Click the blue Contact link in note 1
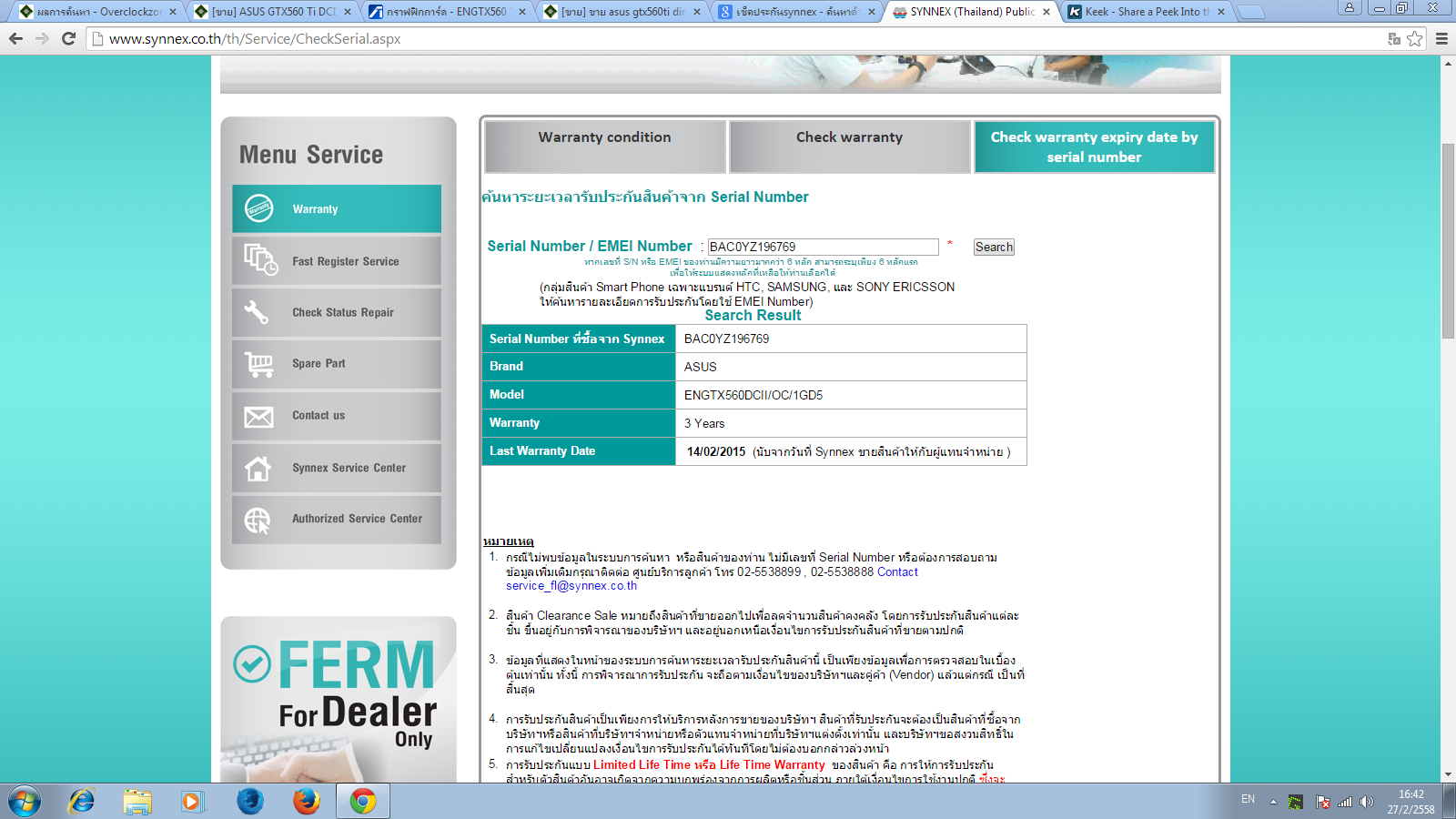Viewport: 1456px width, 819px height. [x=897, y=571]
